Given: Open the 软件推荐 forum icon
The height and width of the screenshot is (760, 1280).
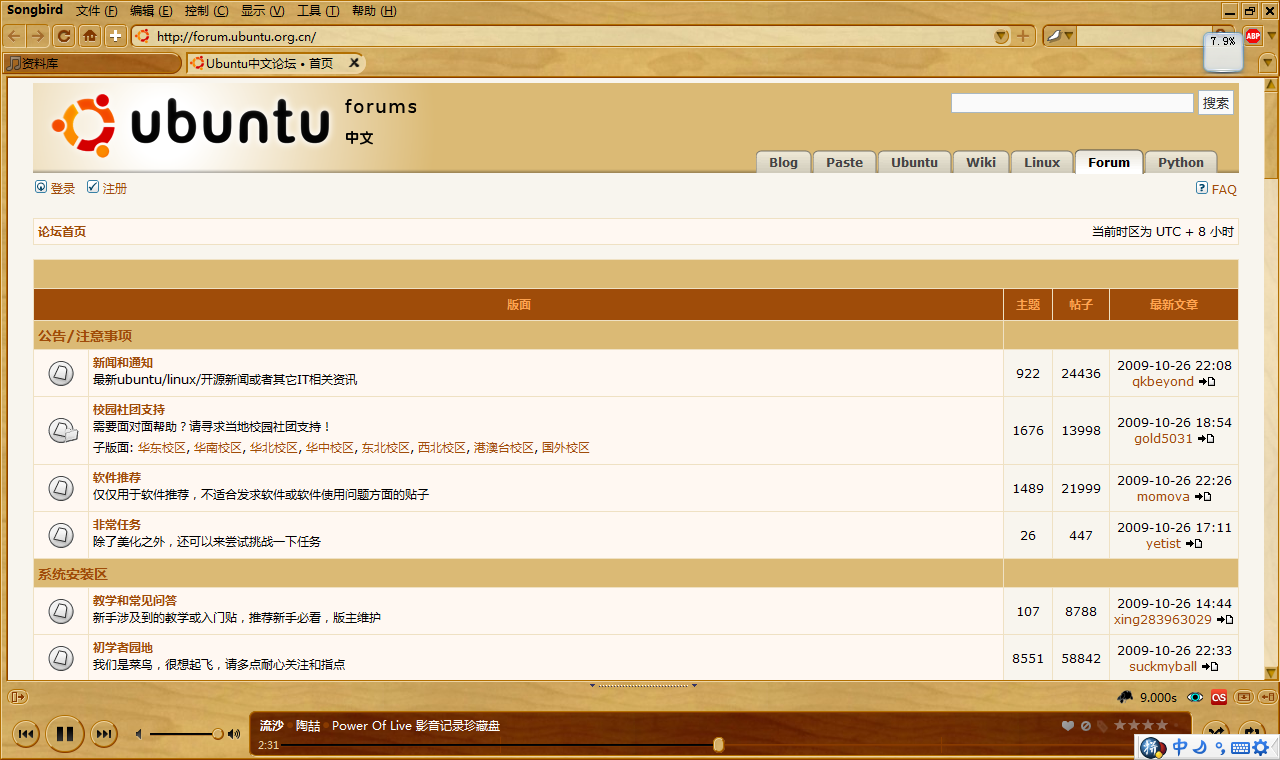Looking at the screenshot, I should tap(61, 489).
